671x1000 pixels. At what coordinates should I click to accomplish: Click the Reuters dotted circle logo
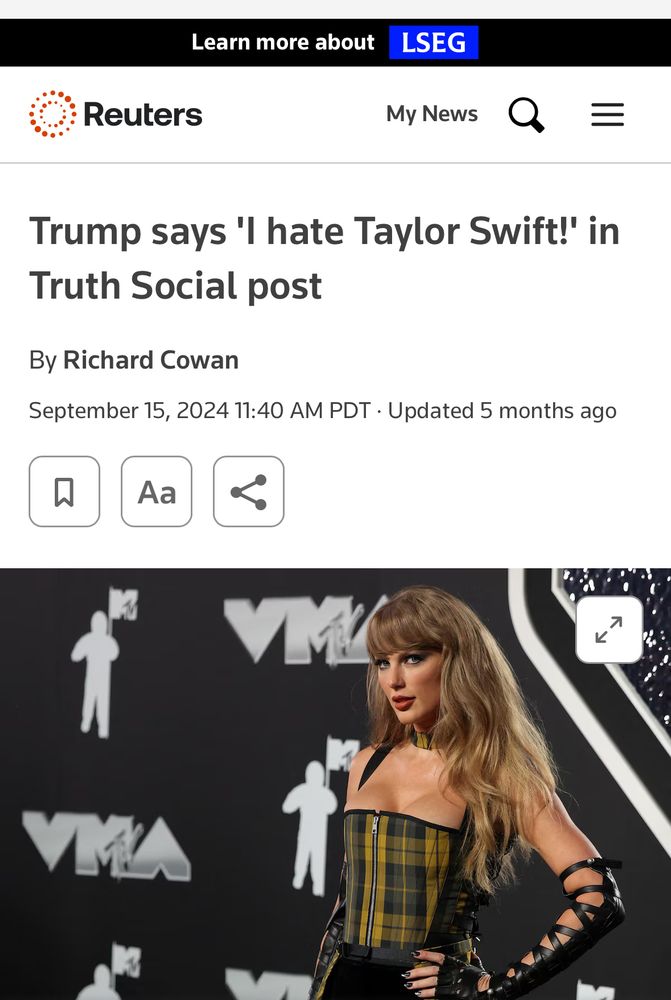52,114
